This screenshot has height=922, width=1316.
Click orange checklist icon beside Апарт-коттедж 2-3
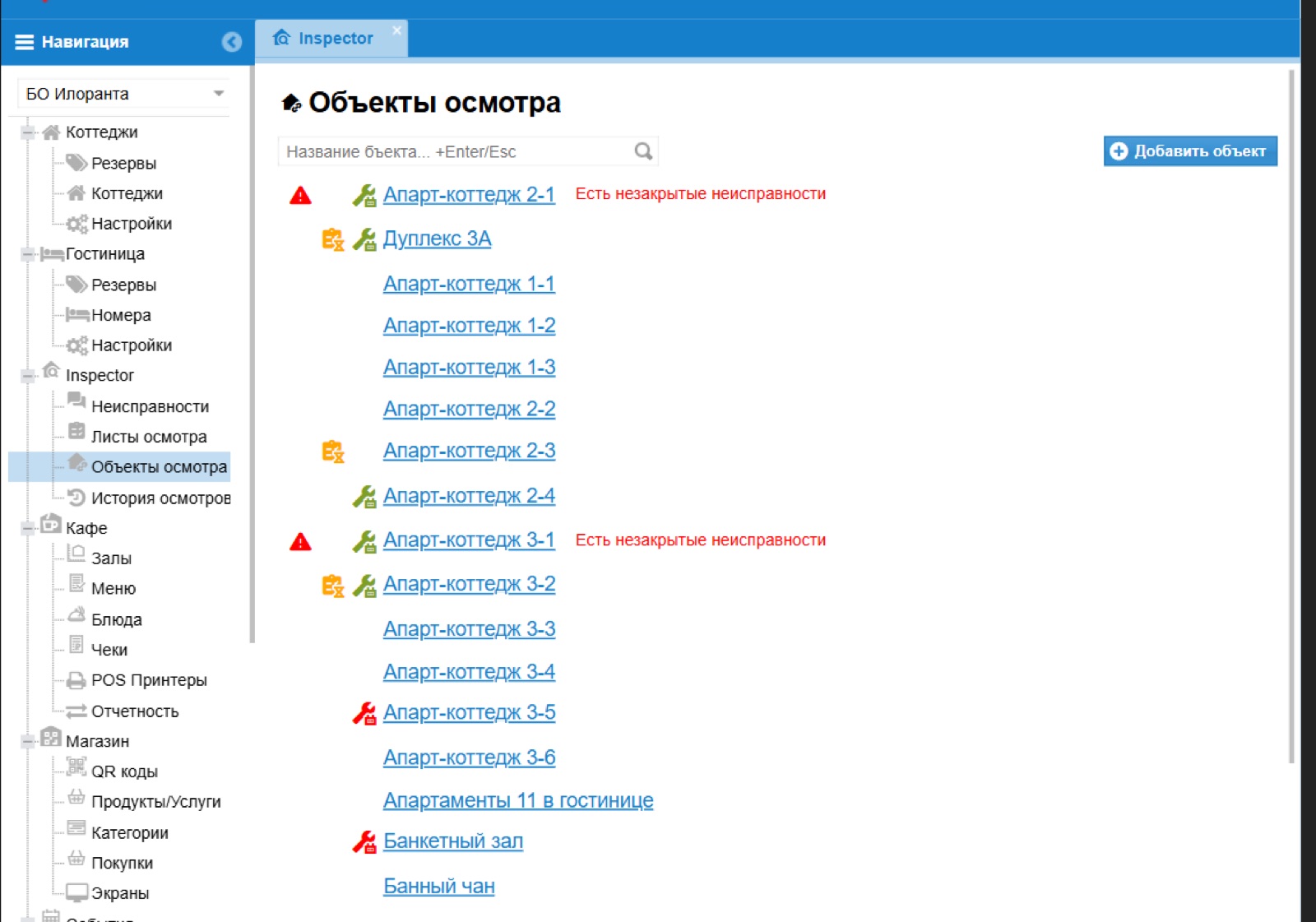click(332, 452)
